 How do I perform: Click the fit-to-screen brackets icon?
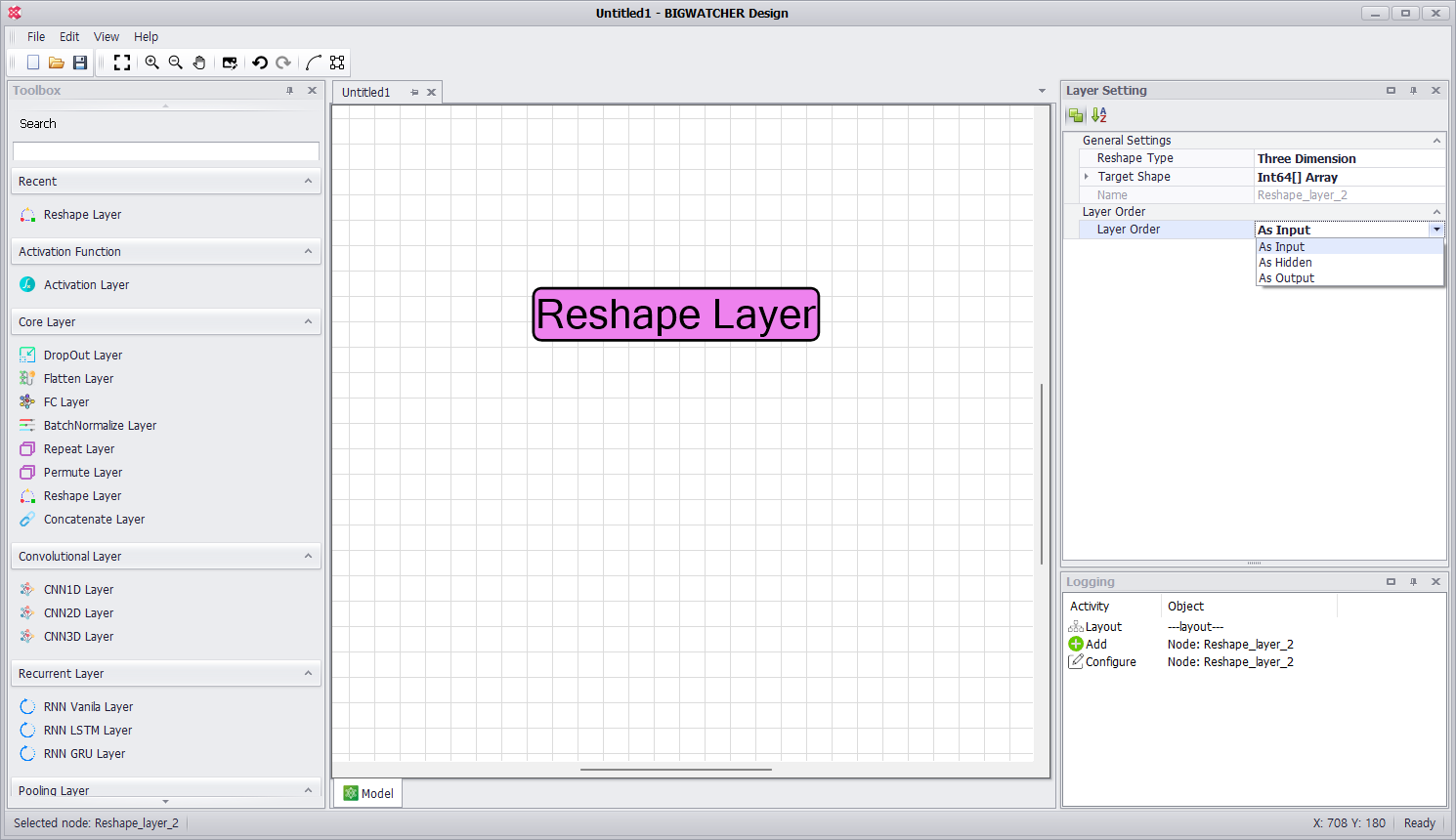tap(122, 63)
